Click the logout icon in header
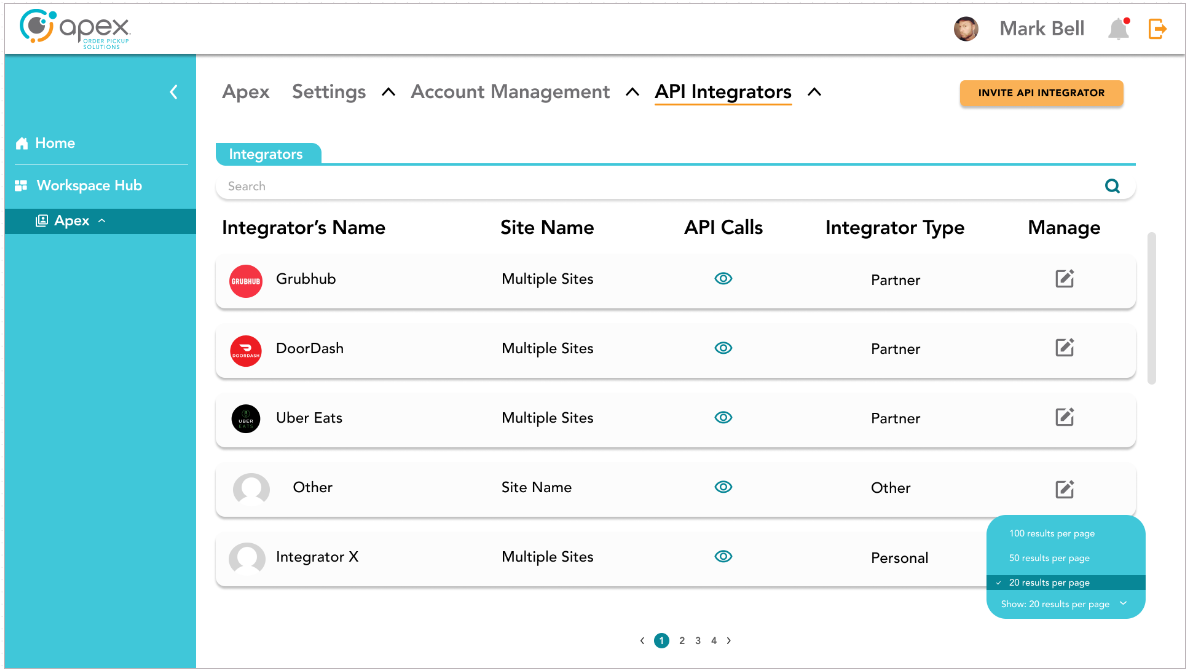The height and width of the screenshot is (672, 1189). point(1158,29)
